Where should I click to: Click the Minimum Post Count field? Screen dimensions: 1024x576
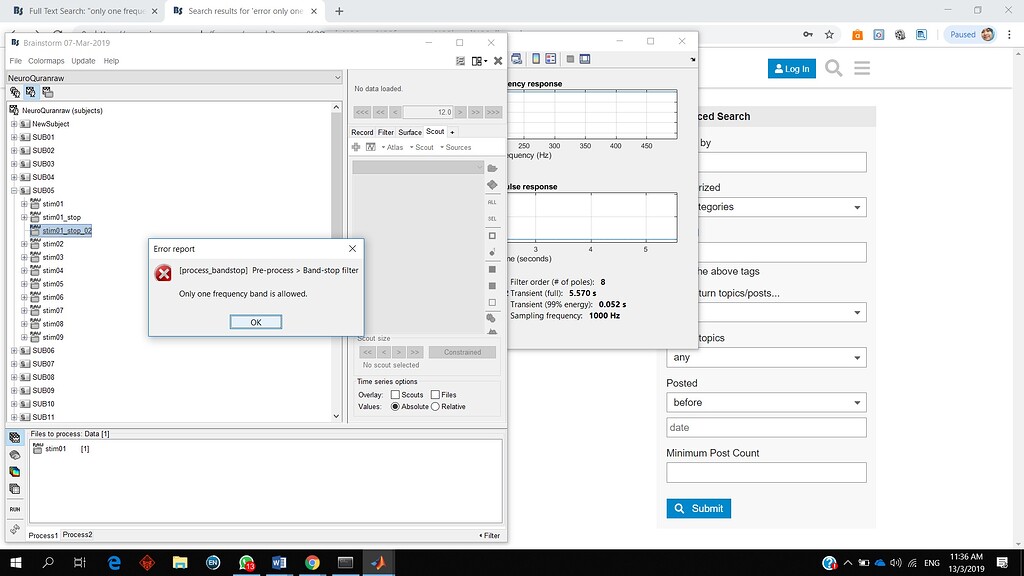tap(766, 473)
